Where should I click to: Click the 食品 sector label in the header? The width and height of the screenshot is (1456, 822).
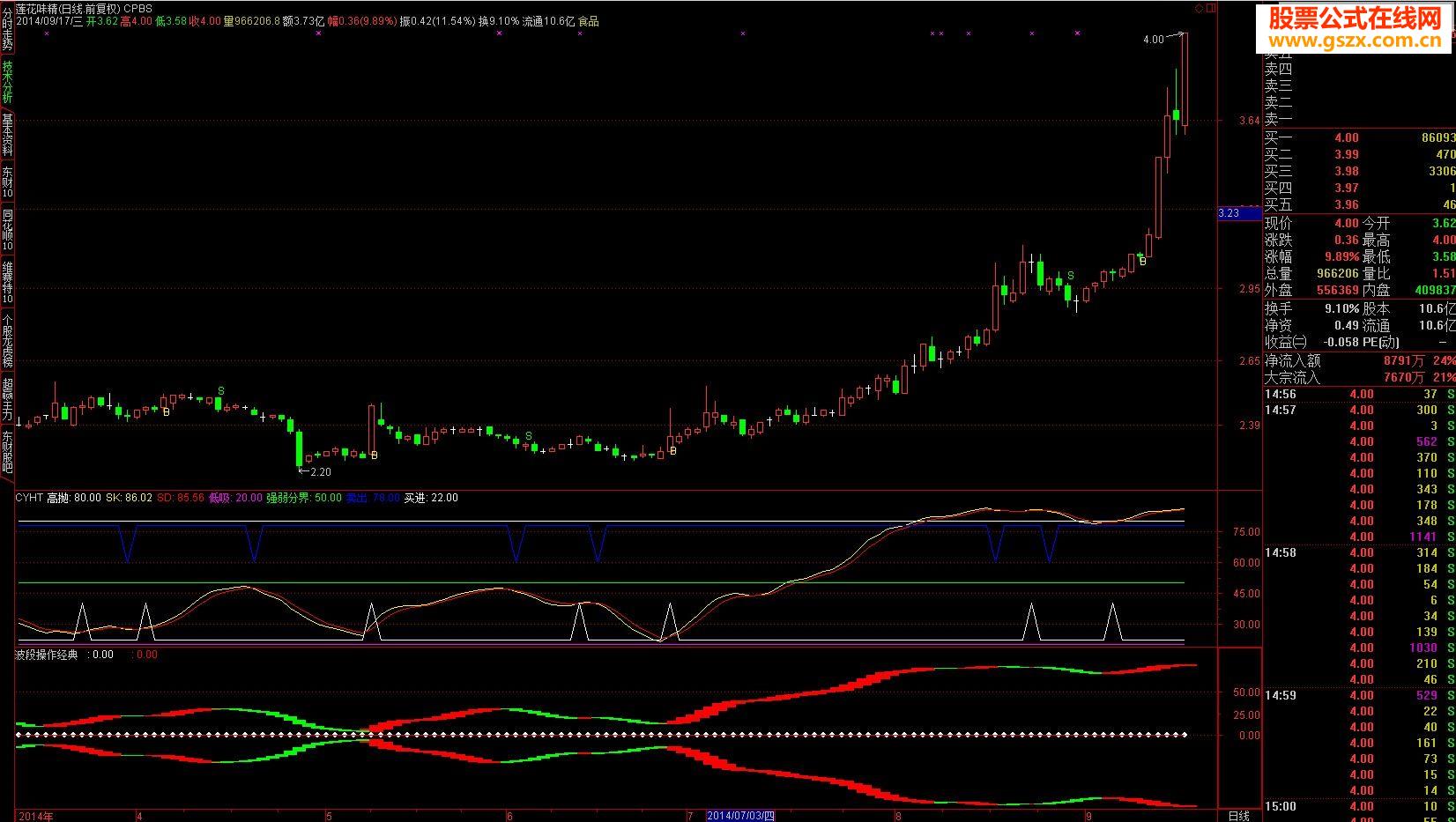coord(588,21)
